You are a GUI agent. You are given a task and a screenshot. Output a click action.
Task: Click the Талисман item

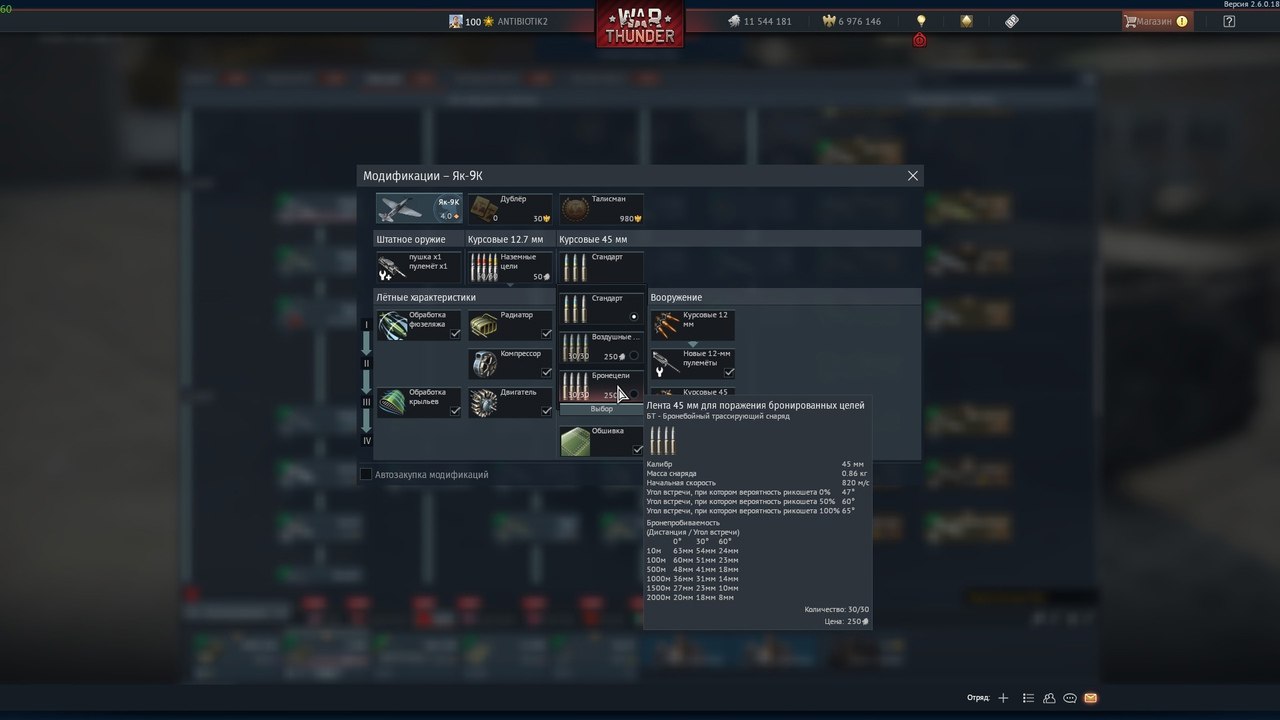click(601, 208)
